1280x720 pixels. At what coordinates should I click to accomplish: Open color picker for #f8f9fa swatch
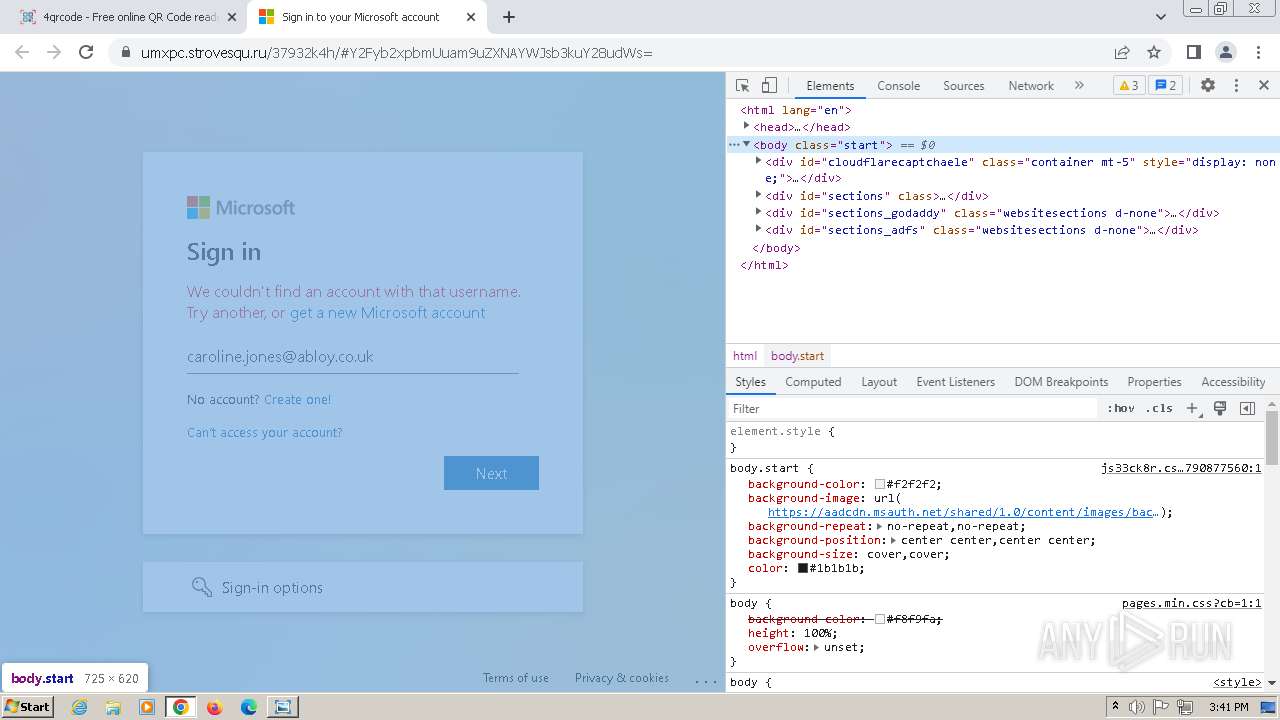coord(880,619)
